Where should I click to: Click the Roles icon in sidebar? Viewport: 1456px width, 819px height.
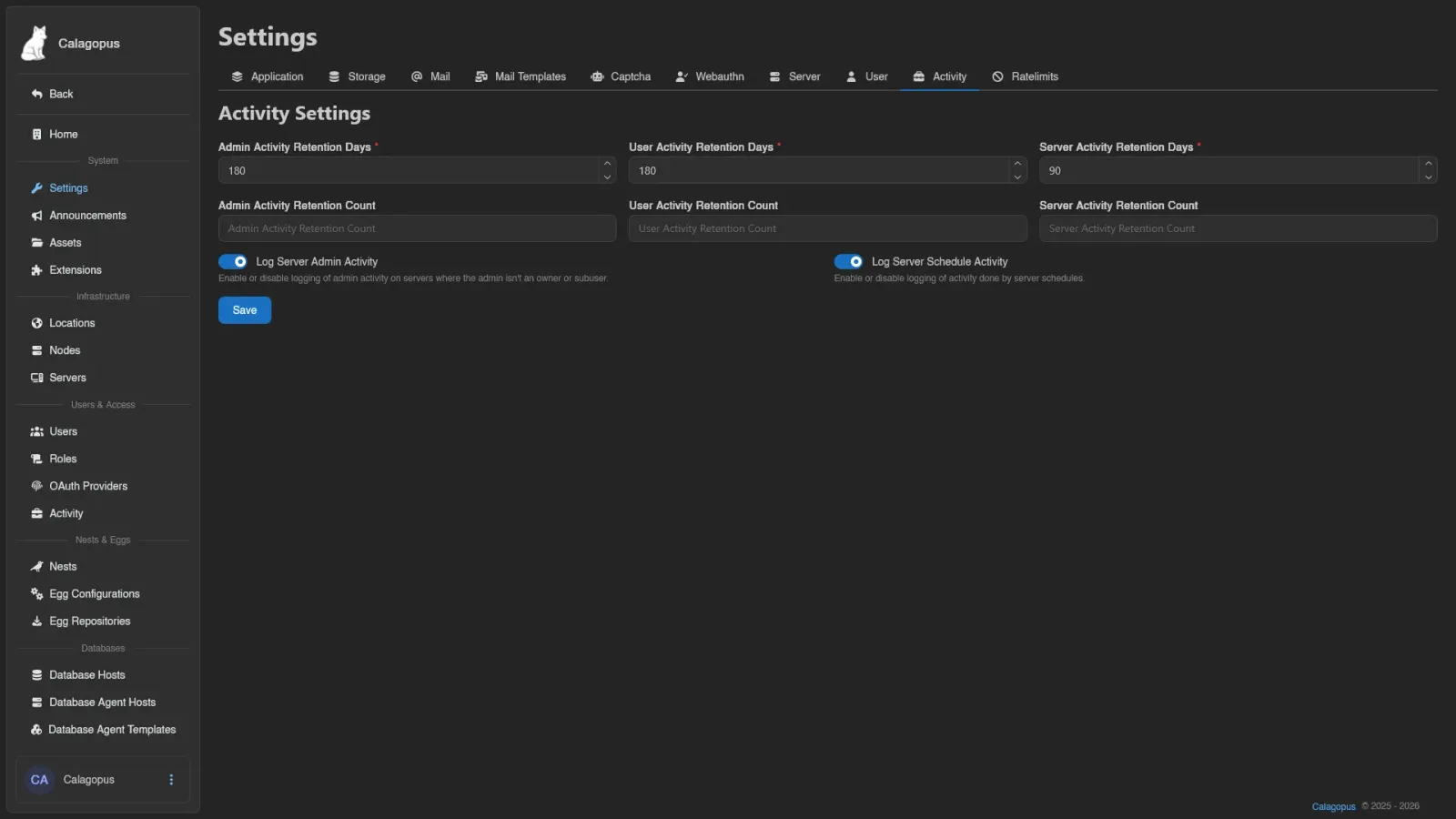click(x=36, y=459)
